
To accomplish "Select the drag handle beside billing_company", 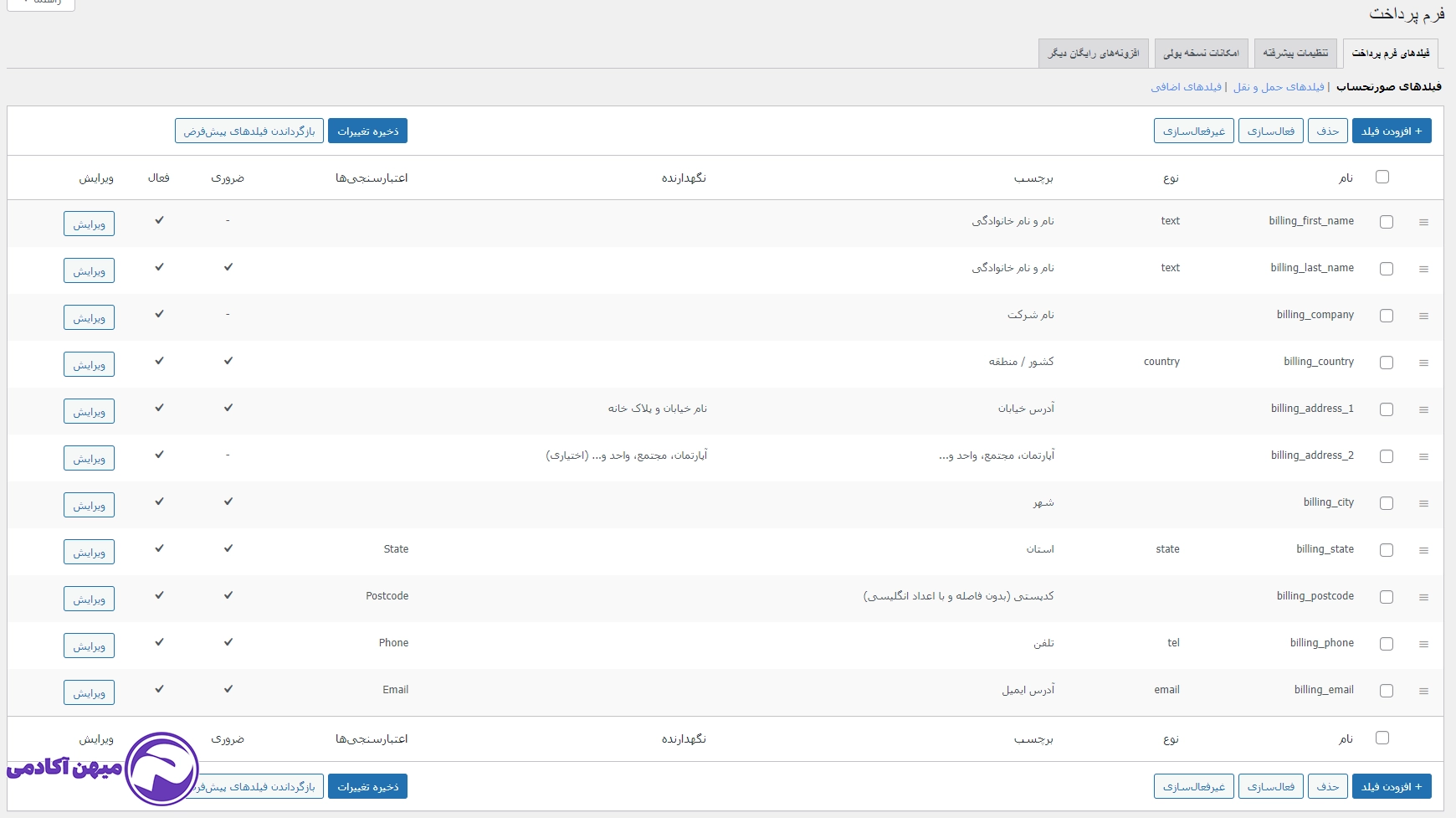I will tap(1423, 316).
